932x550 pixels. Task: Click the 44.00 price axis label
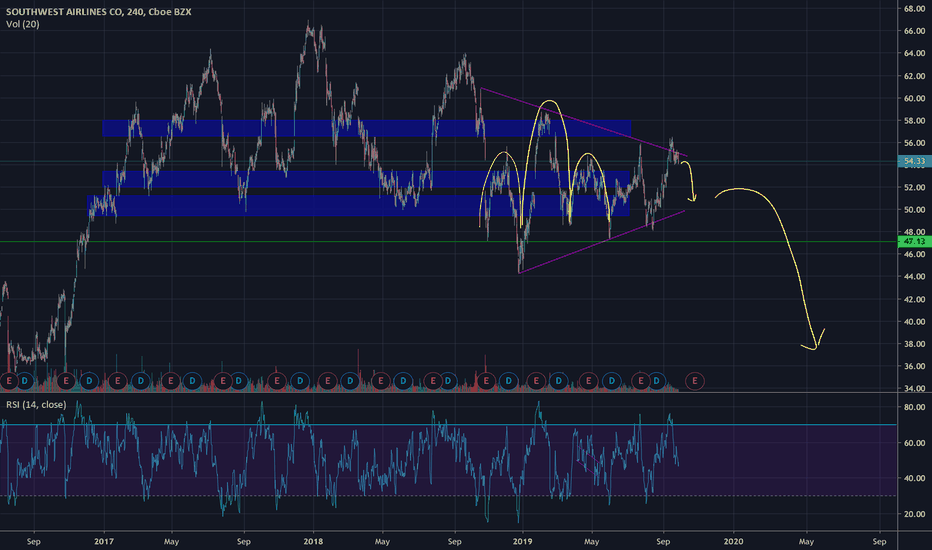point(914,276)
